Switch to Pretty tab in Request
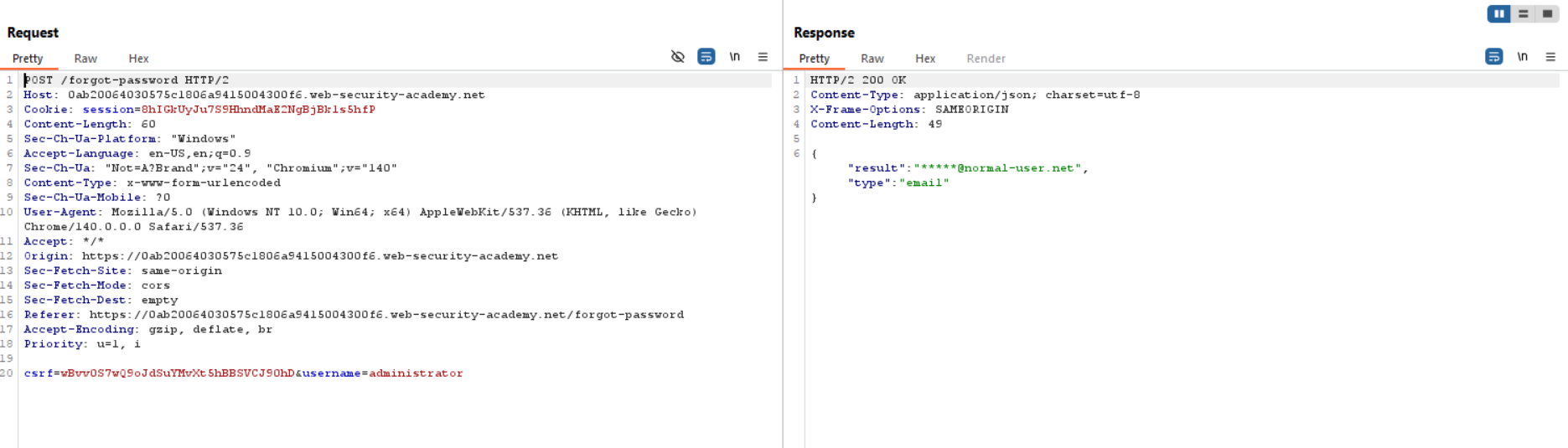Image resolution: width=1568 pixels, height=448 pixels. [28, 59]
